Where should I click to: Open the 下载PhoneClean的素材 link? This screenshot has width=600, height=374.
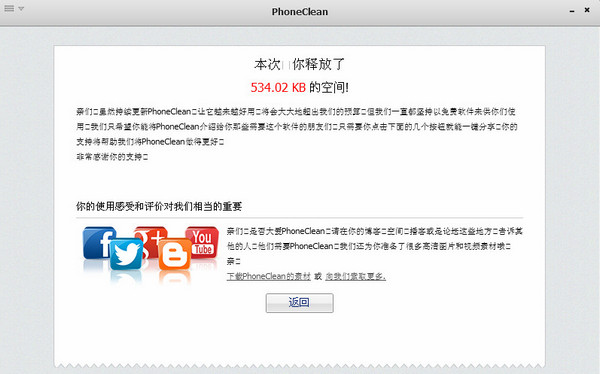coord(269,276)
